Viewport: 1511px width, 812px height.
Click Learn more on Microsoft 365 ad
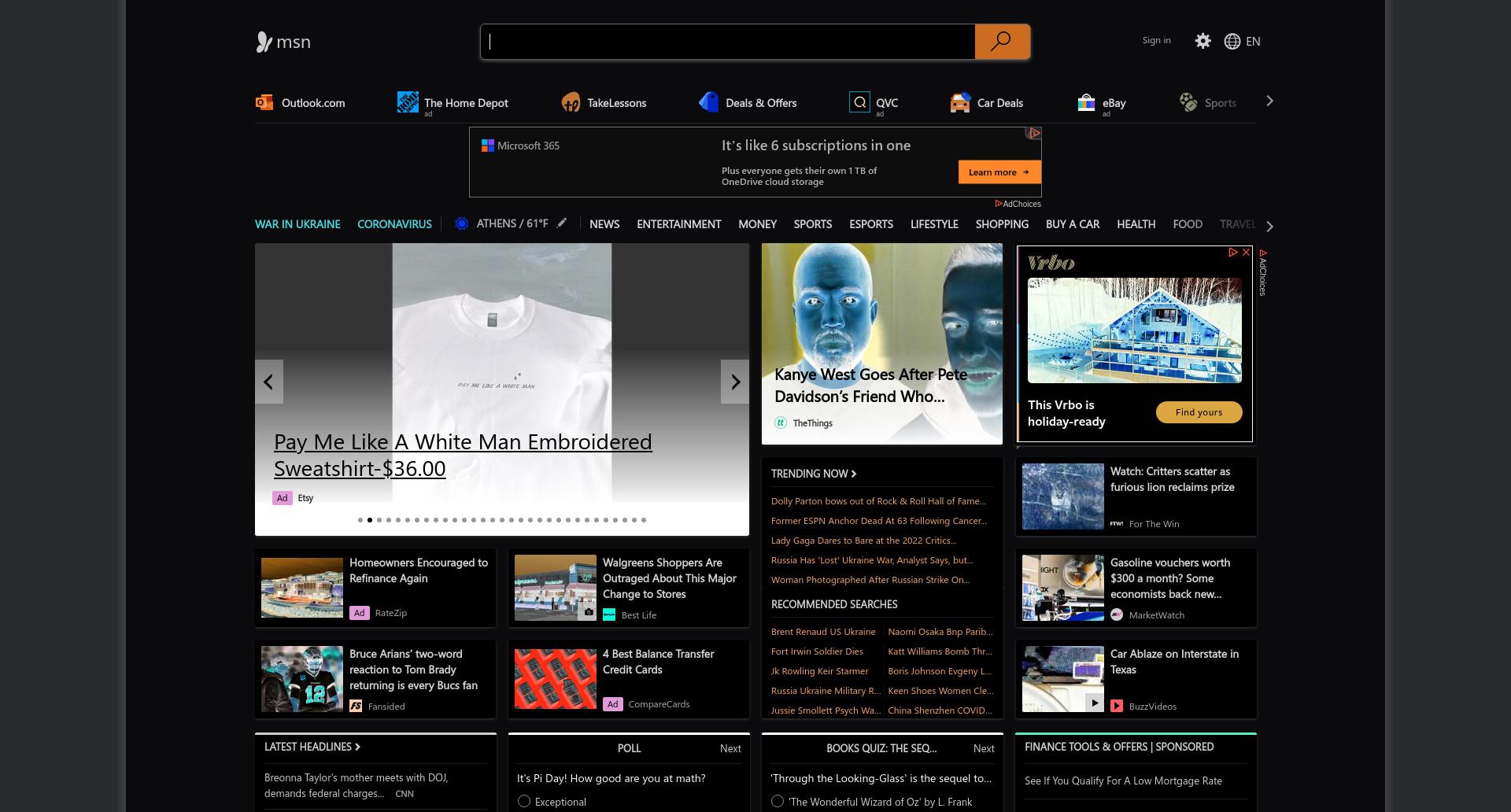click(999, 172)
